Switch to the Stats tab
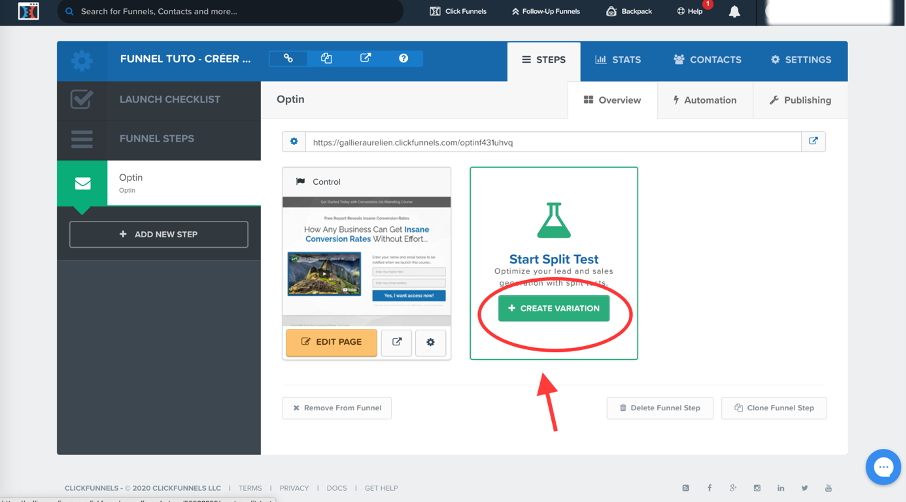This screenshot has height=502, width=906. pyautogui.click(x=618, y=60)
